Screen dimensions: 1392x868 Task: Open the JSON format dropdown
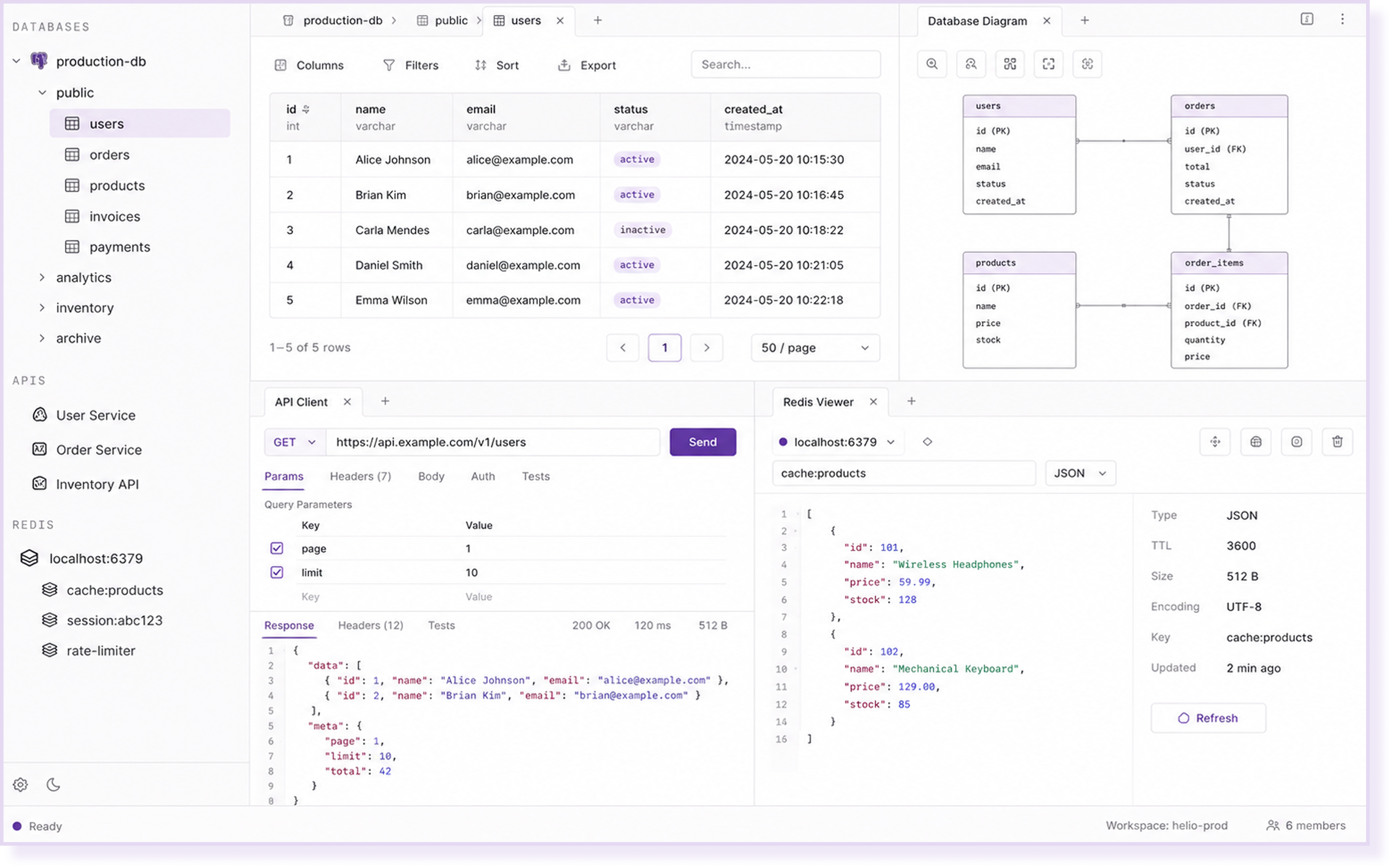(1080, 474)
